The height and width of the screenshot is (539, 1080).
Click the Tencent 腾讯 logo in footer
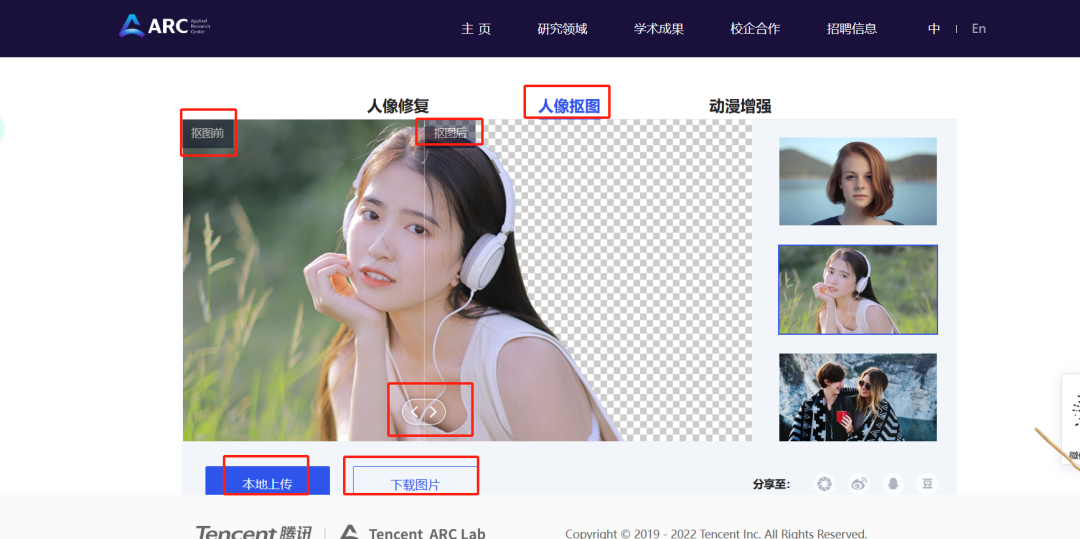click(253, 533)
